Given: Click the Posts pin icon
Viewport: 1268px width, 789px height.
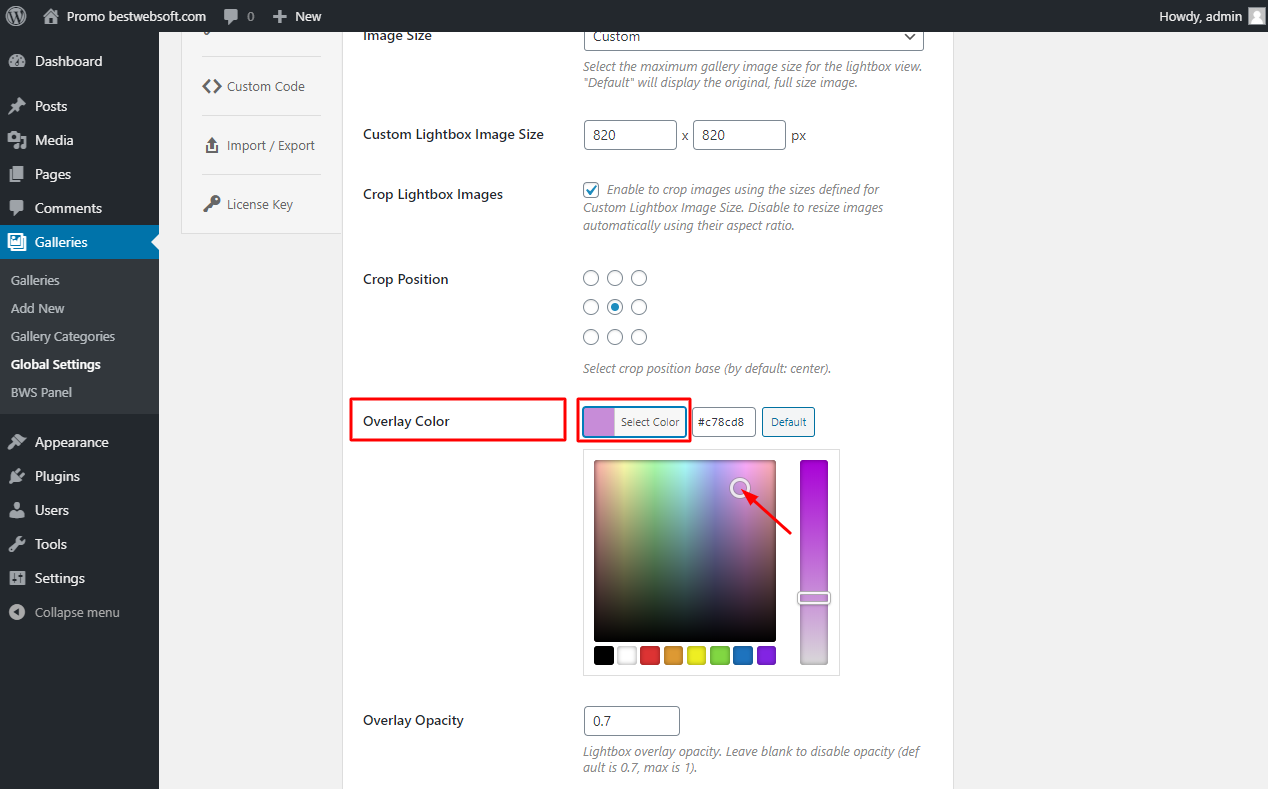Looking at the screenshot, I should click(x=17, y=106).
